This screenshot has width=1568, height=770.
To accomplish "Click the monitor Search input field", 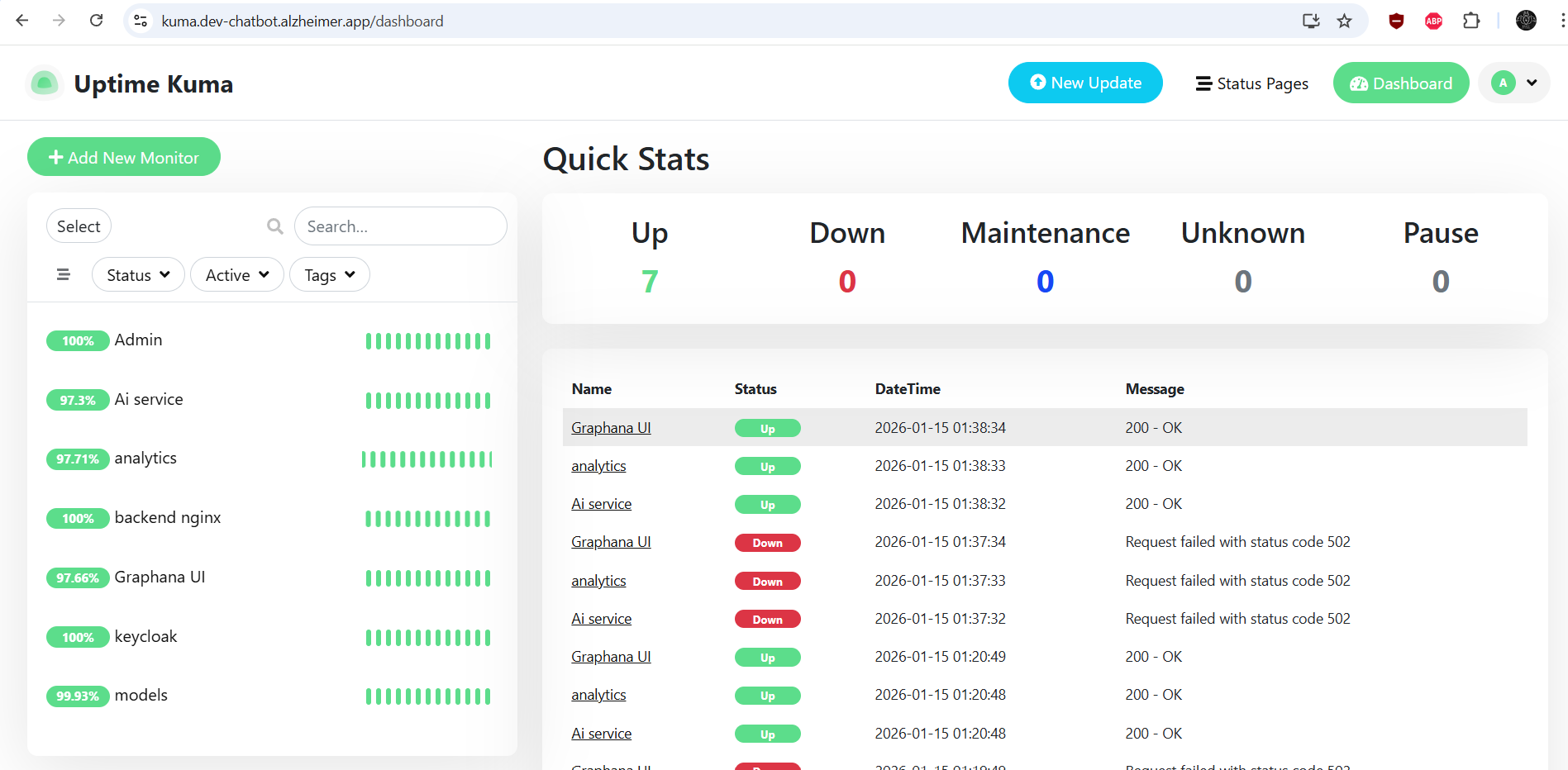I will [x=400, y=226].
